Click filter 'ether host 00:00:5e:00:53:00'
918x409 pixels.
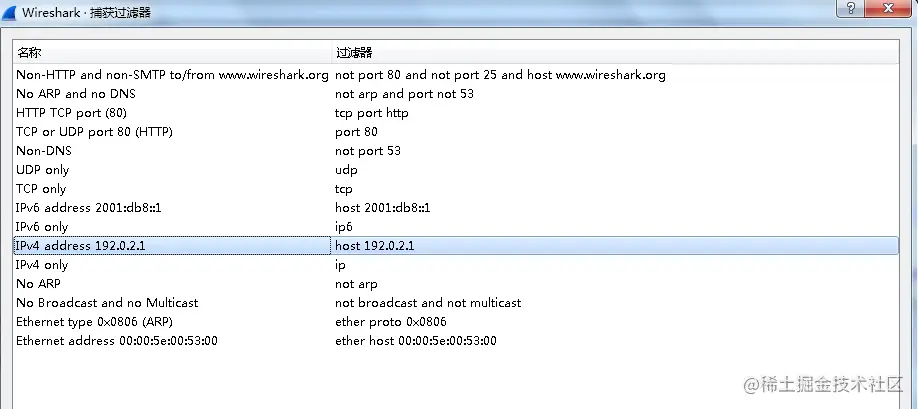[x=416, y=341]
